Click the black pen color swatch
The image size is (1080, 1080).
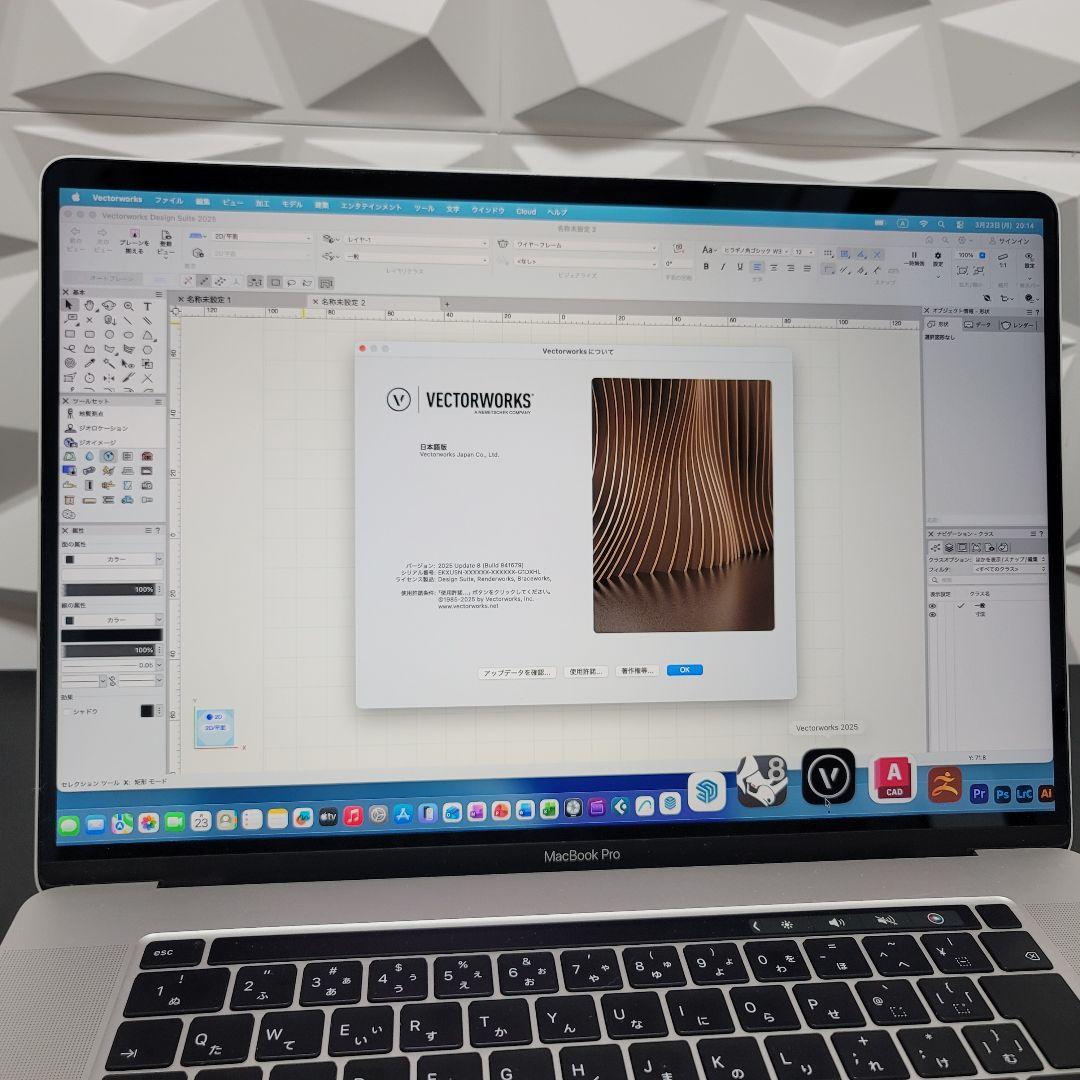tap(112, 635)
